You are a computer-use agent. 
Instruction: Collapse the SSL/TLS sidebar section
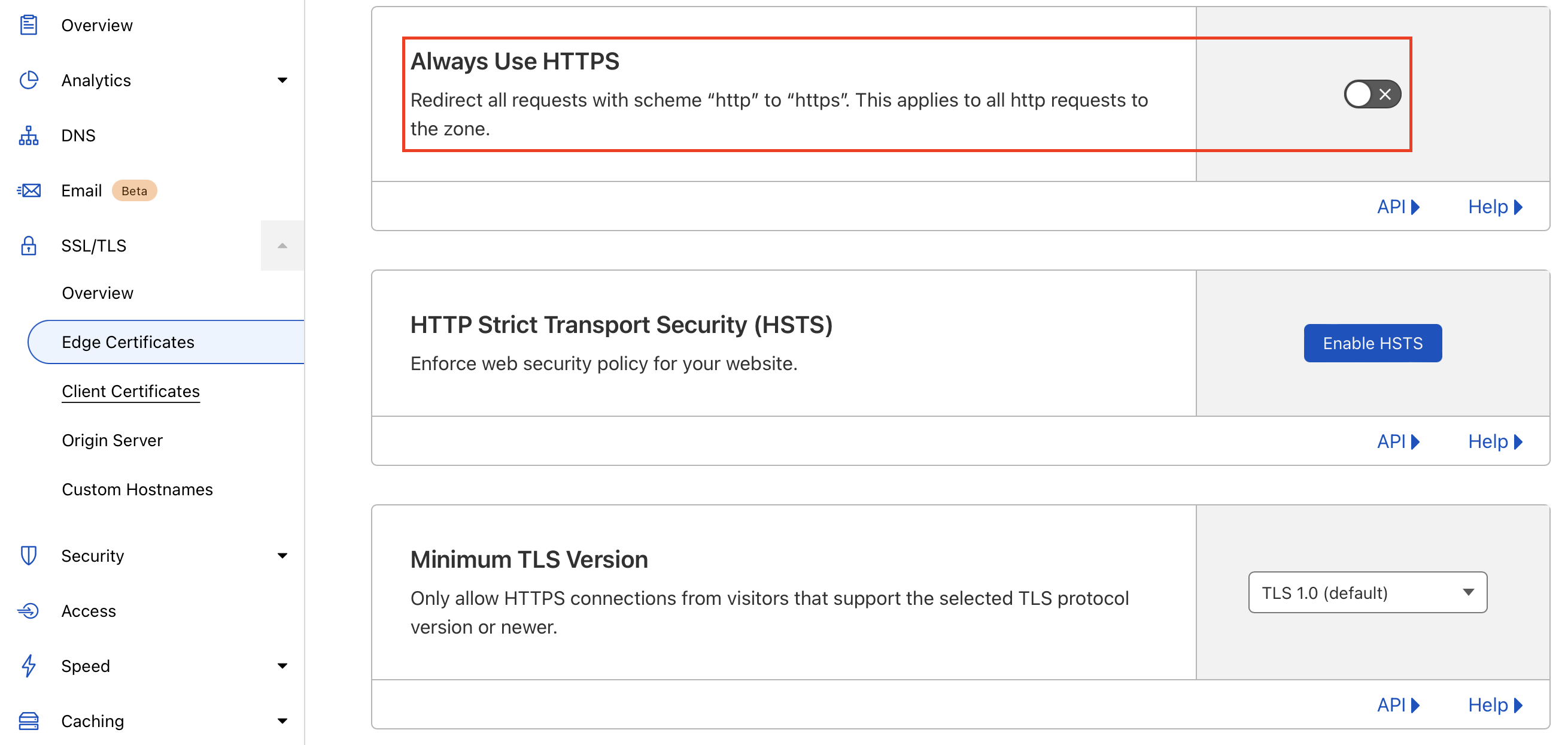[282, 246]
